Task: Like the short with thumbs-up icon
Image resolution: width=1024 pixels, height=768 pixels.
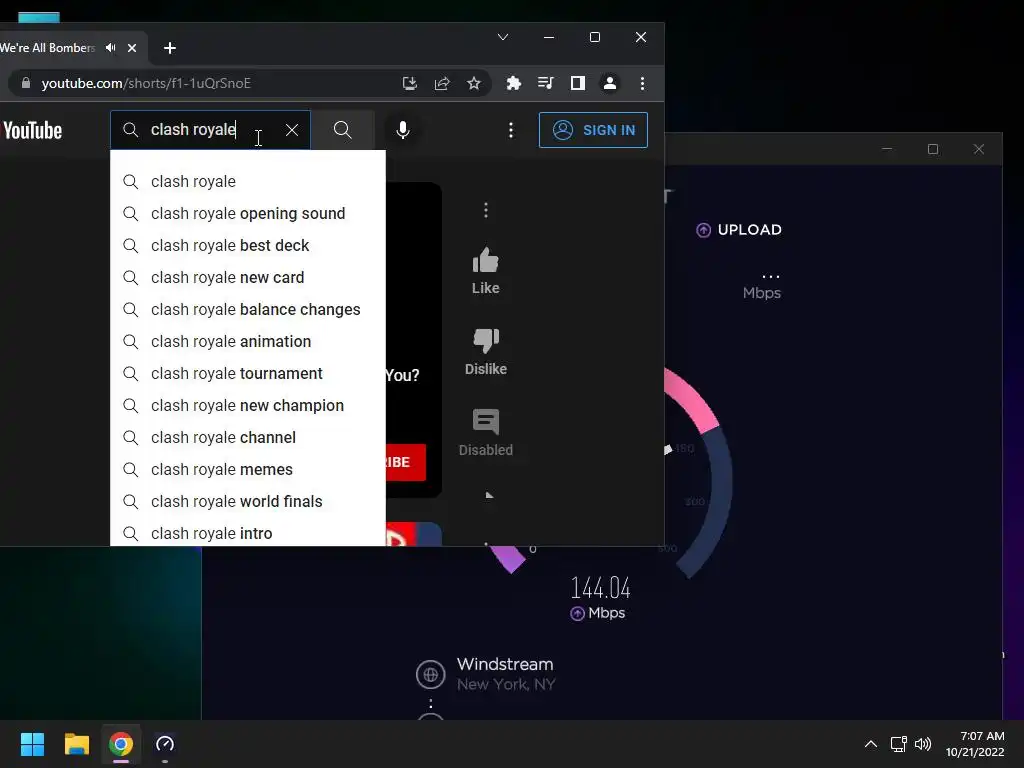Action: (x=485, y=261)
